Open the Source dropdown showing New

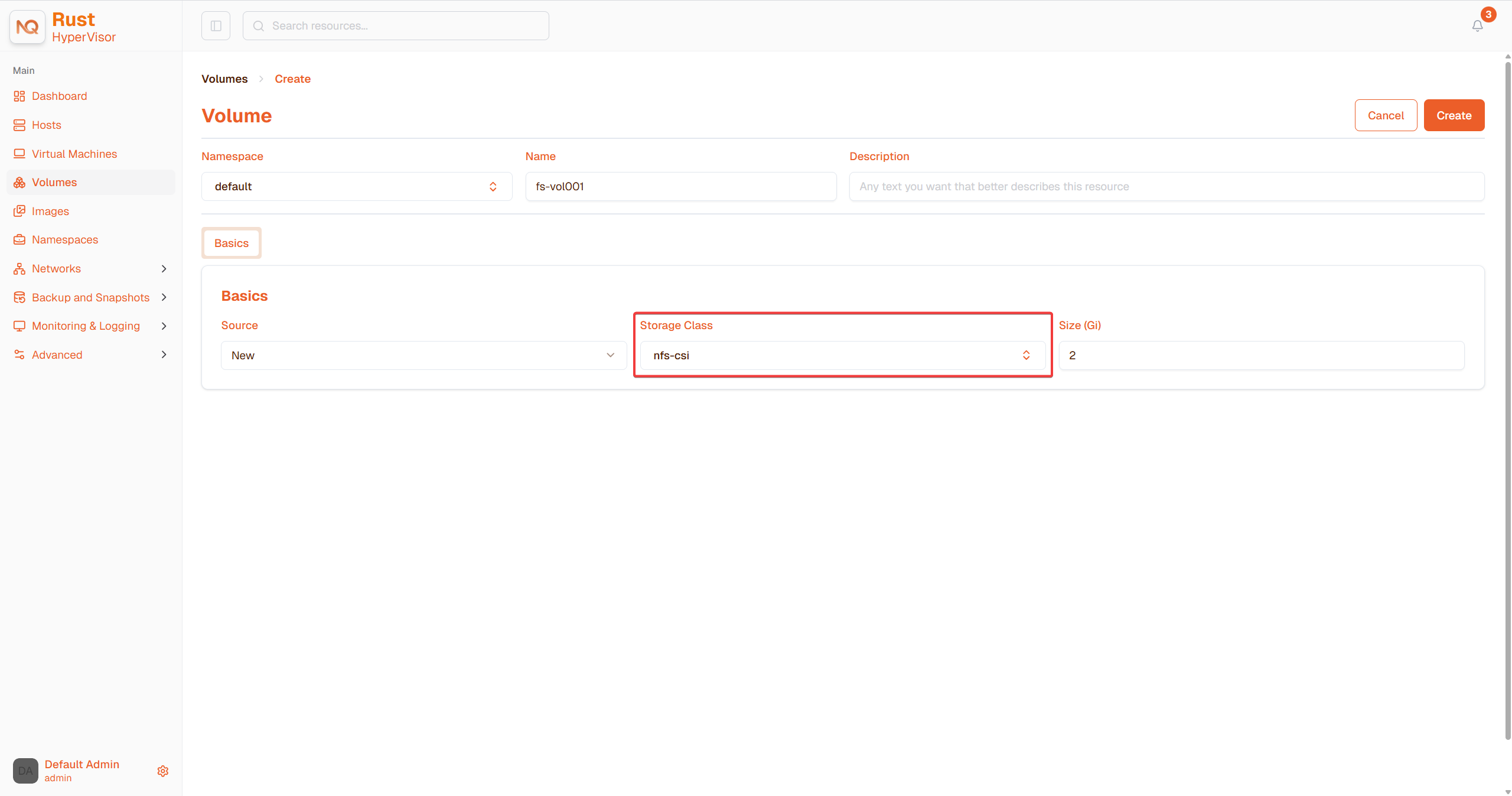[x=423, y=356]
